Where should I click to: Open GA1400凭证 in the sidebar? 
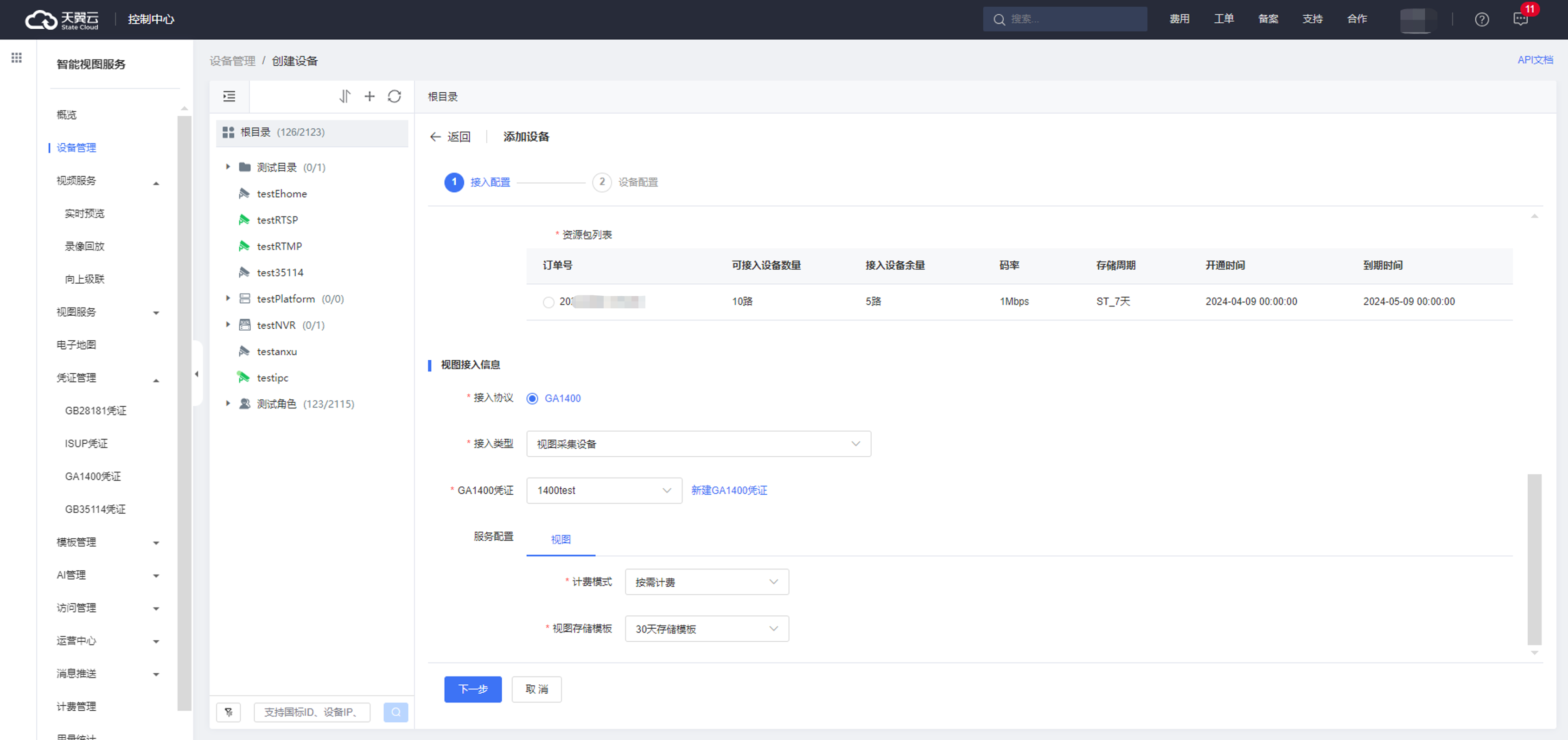(93, 476)
